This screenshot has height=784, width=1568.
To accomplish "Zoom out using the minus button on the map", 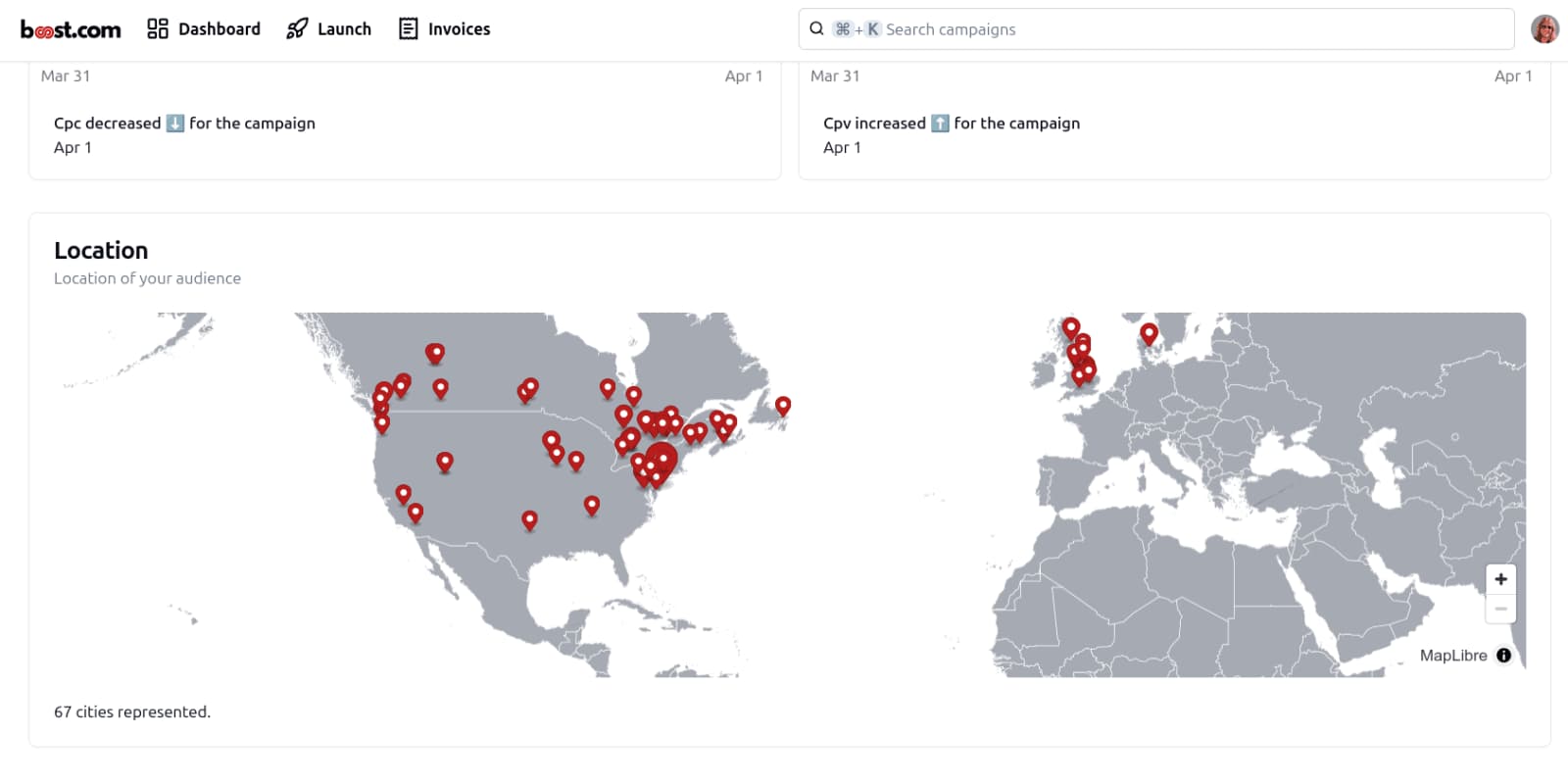I will click(x=1500, y=609).
